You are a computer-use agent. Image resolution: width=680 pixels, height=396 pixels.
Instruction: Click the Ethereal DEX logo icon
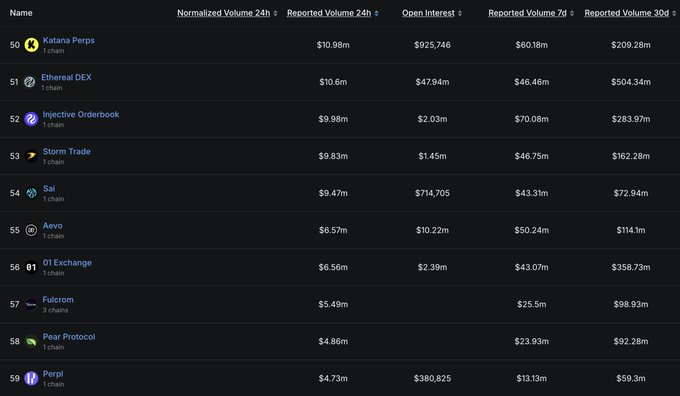[x=29, y=82]
